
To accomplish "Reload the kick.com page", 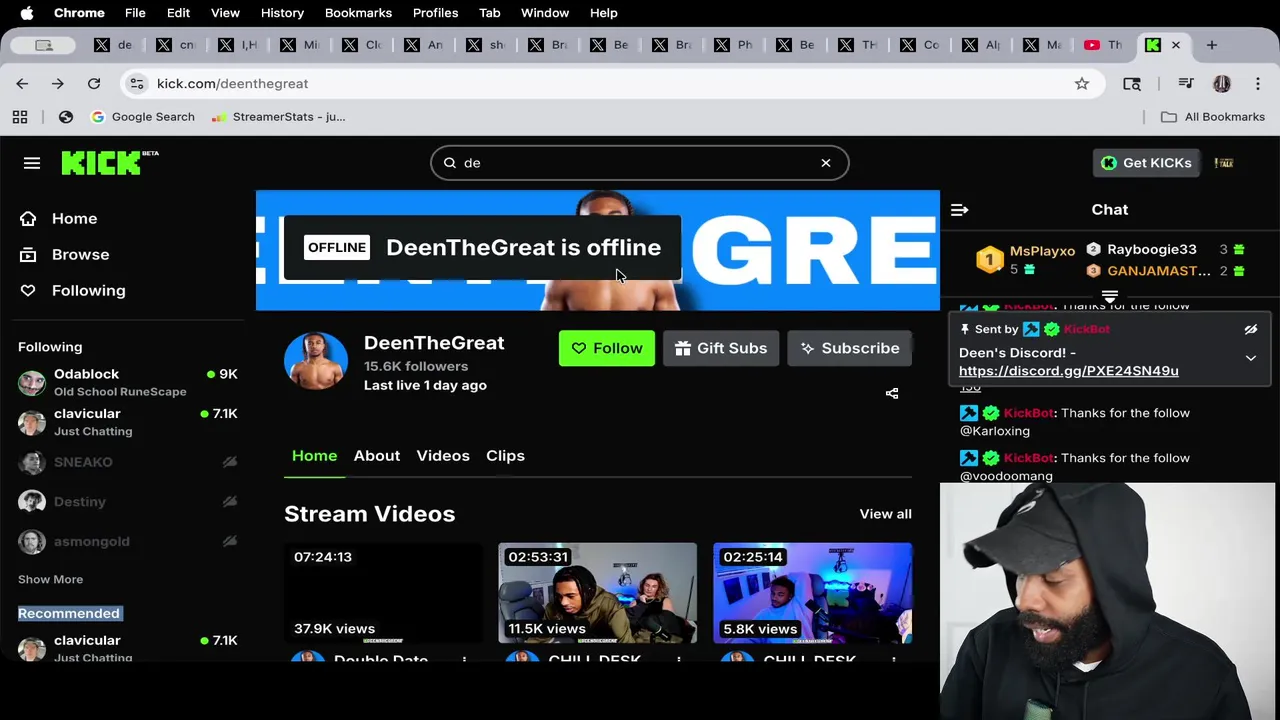I will click(x=94, y=84).
